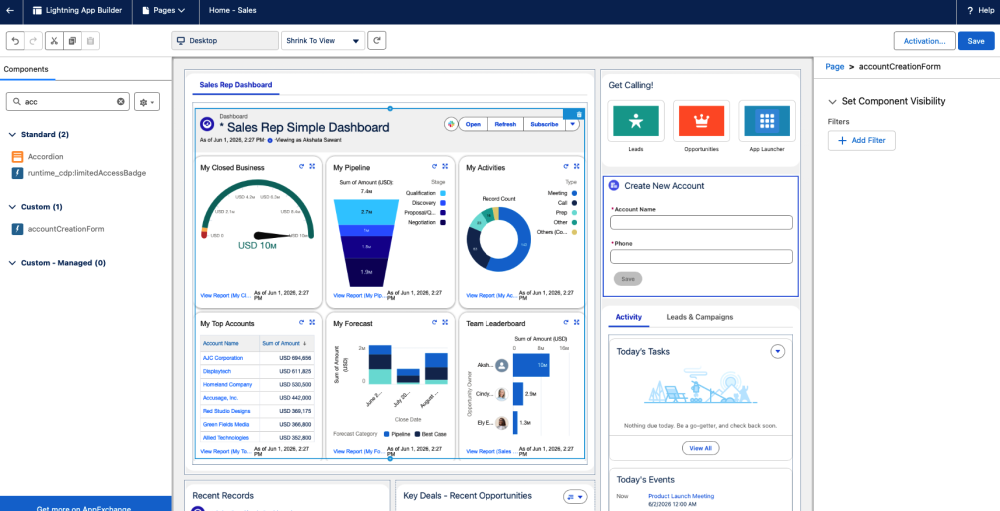The height and width of the screenshot is (511, 1000).
Task: Click the refresh canvas button
Action: coord(377,41)
